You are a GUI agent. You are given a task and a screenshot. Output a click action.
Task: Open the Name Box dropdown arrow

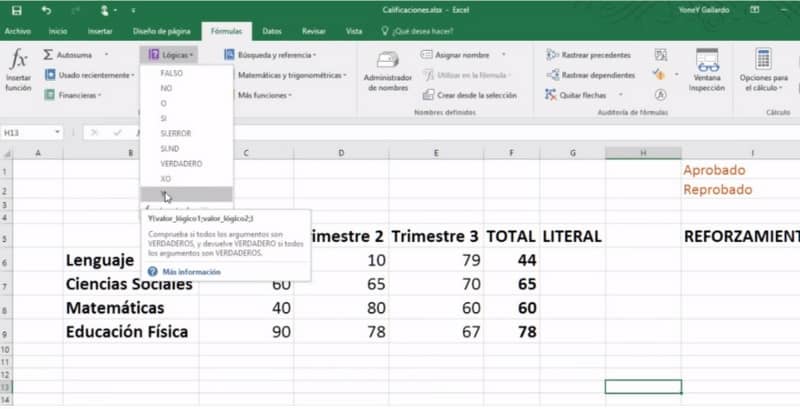[57, 133]
